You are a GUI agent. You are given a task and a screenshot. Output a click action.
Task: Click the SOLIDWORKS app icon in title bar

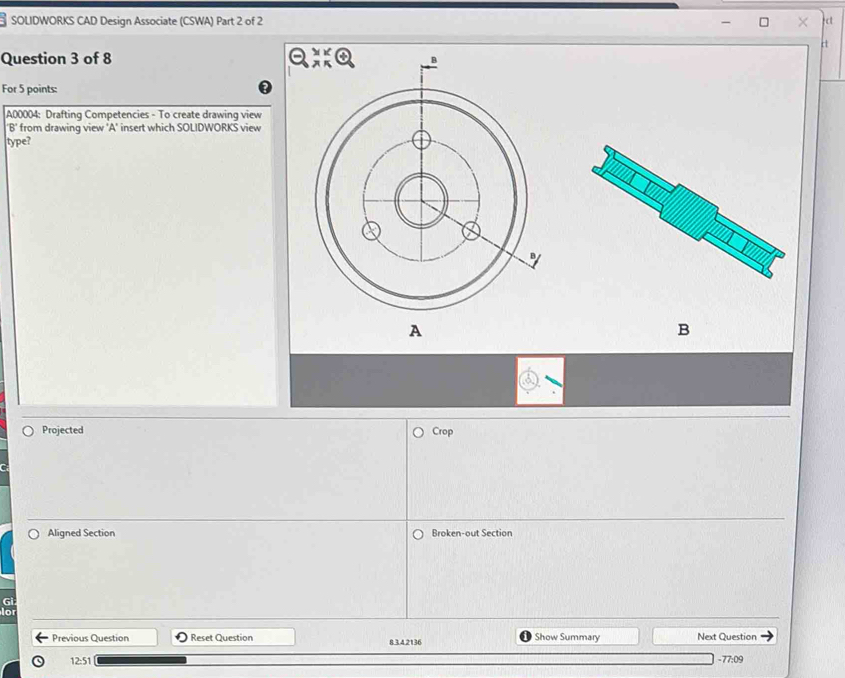pyautogui.click(x=3, y=20)
